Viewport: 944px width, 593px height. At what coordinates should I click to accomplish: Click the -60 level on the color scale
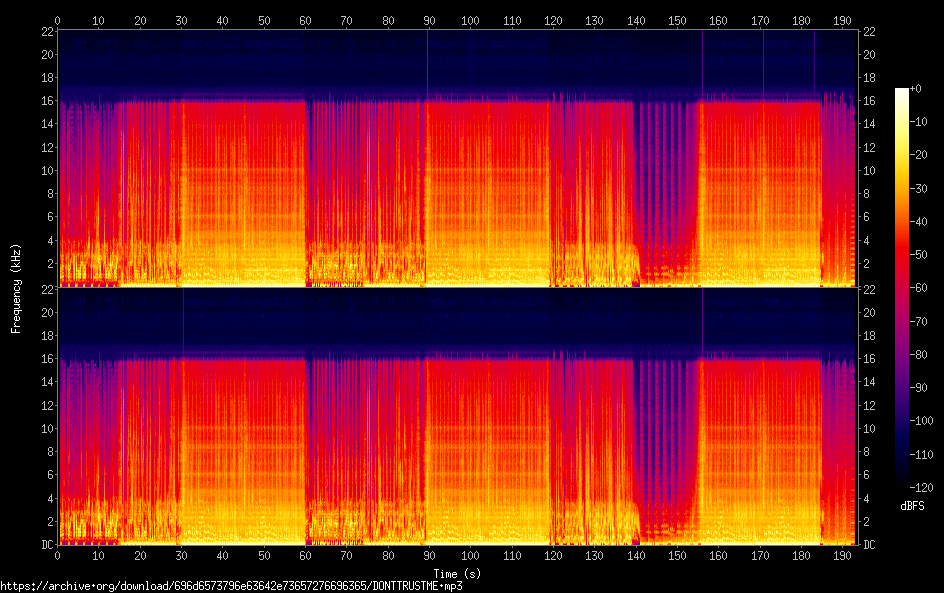902,290
